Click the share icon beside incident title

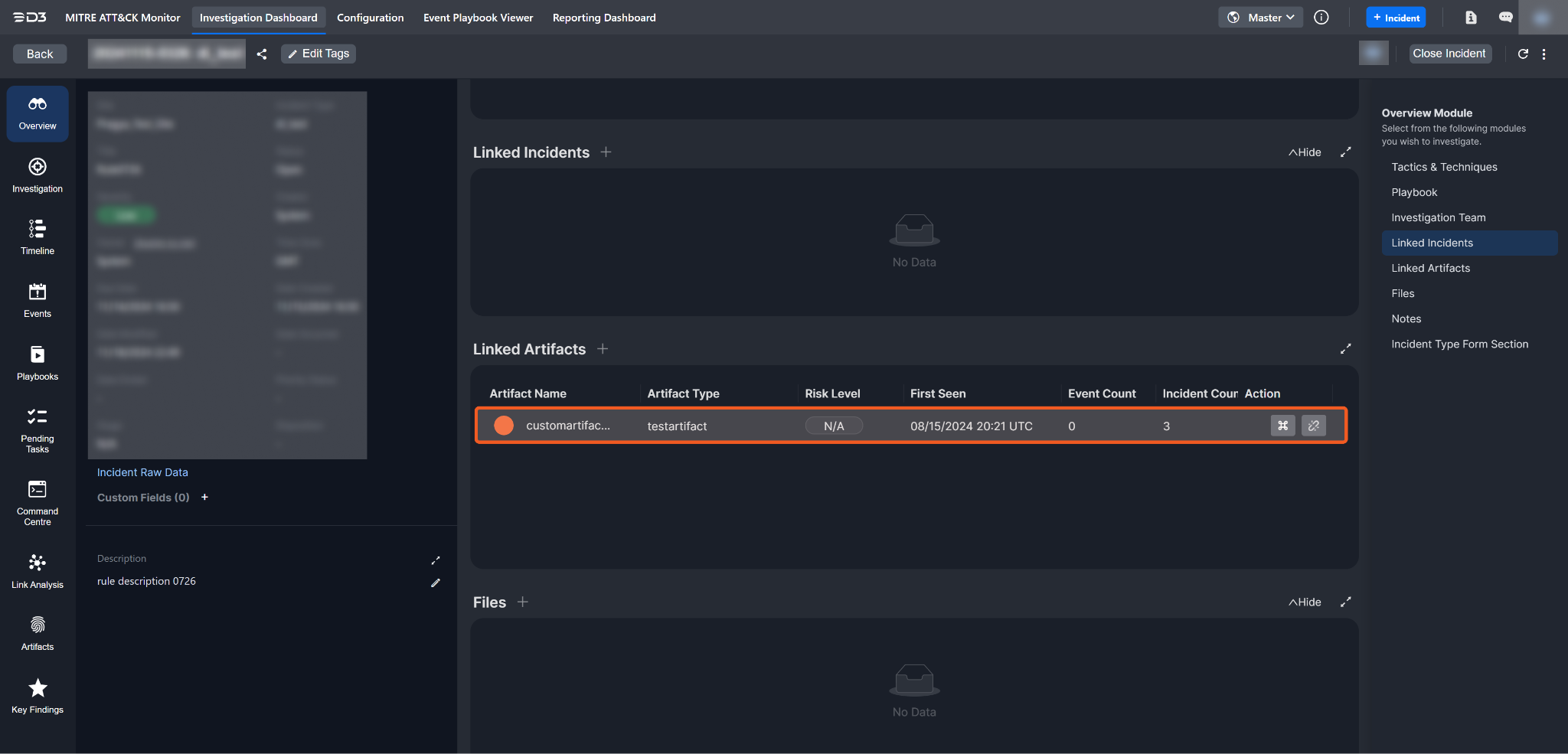262,54
